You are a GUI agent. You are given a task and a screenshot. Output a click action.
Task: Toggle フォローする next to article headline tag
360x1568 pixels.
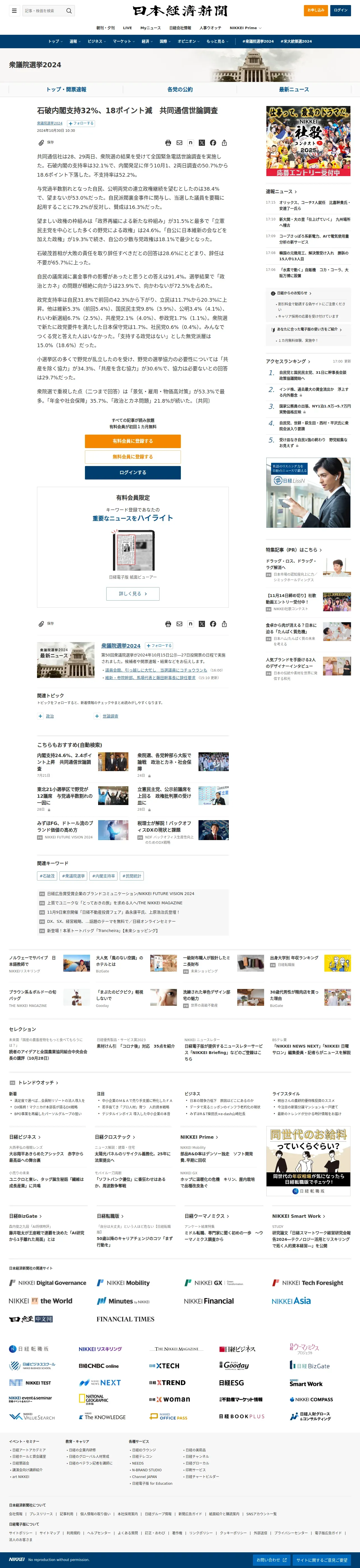coord(81,123)
